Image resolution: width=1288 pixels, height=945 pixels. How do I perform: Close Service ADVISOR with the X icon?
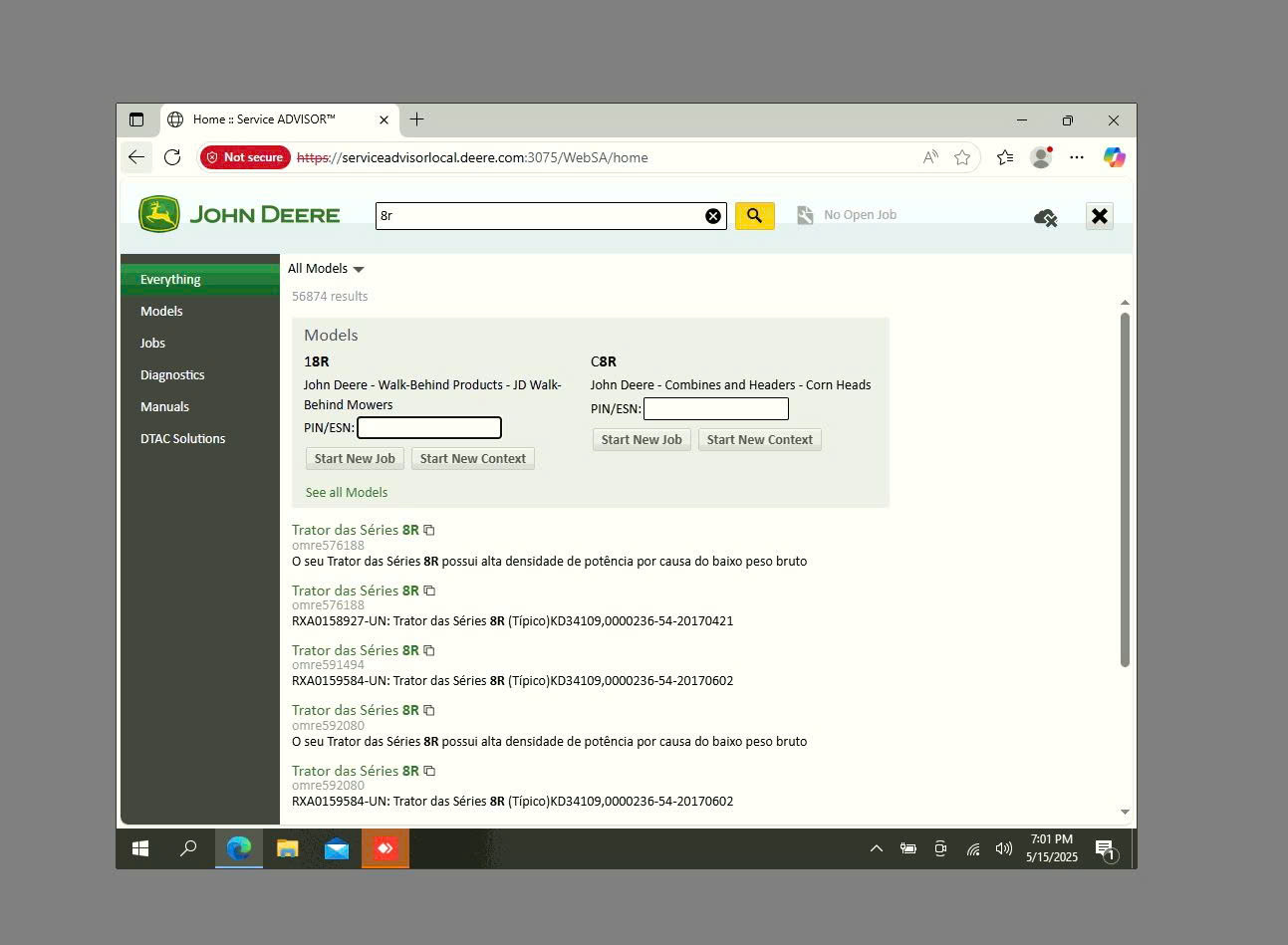1099,216
